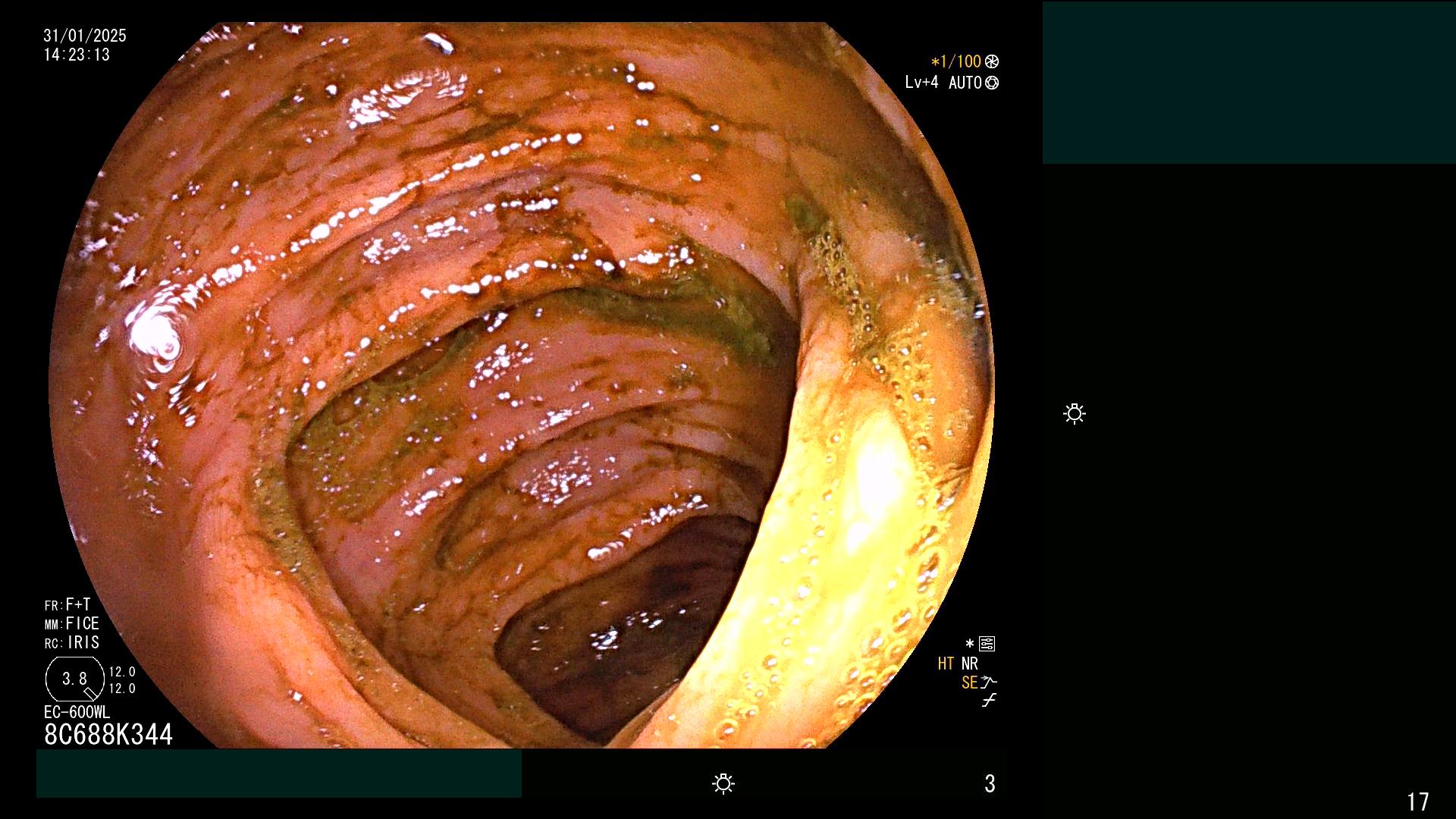Click the FR: F+T indicator
Image resolution: width=1456 pixels, height=819 pixels.
(67, 604)
